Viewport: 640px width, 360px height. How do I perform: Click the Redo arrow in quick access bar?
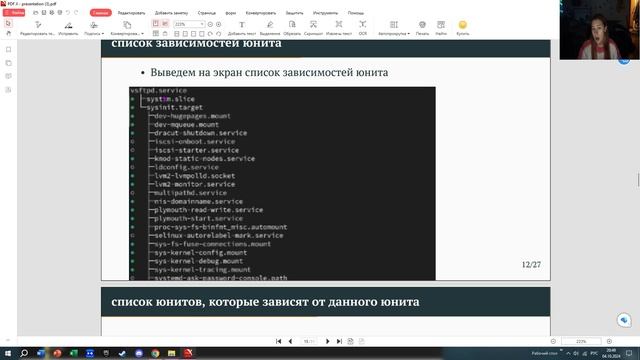[76, 13]
